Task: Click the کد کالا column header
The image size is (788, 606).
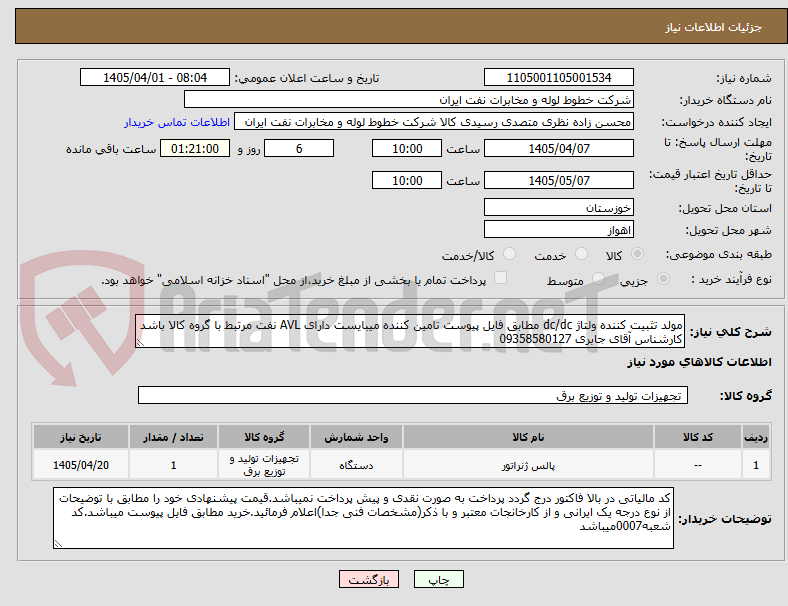Action: pos(698,437)
